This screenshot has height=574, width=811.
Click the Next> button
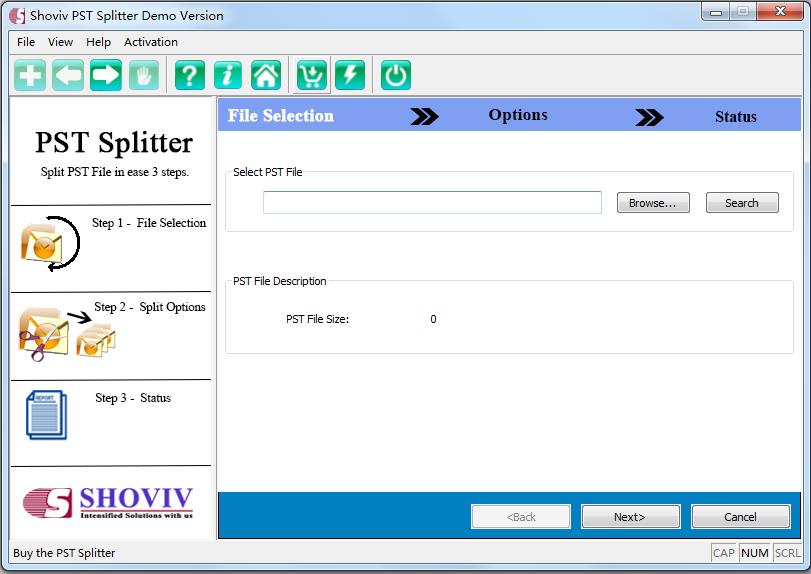(630, 517)
